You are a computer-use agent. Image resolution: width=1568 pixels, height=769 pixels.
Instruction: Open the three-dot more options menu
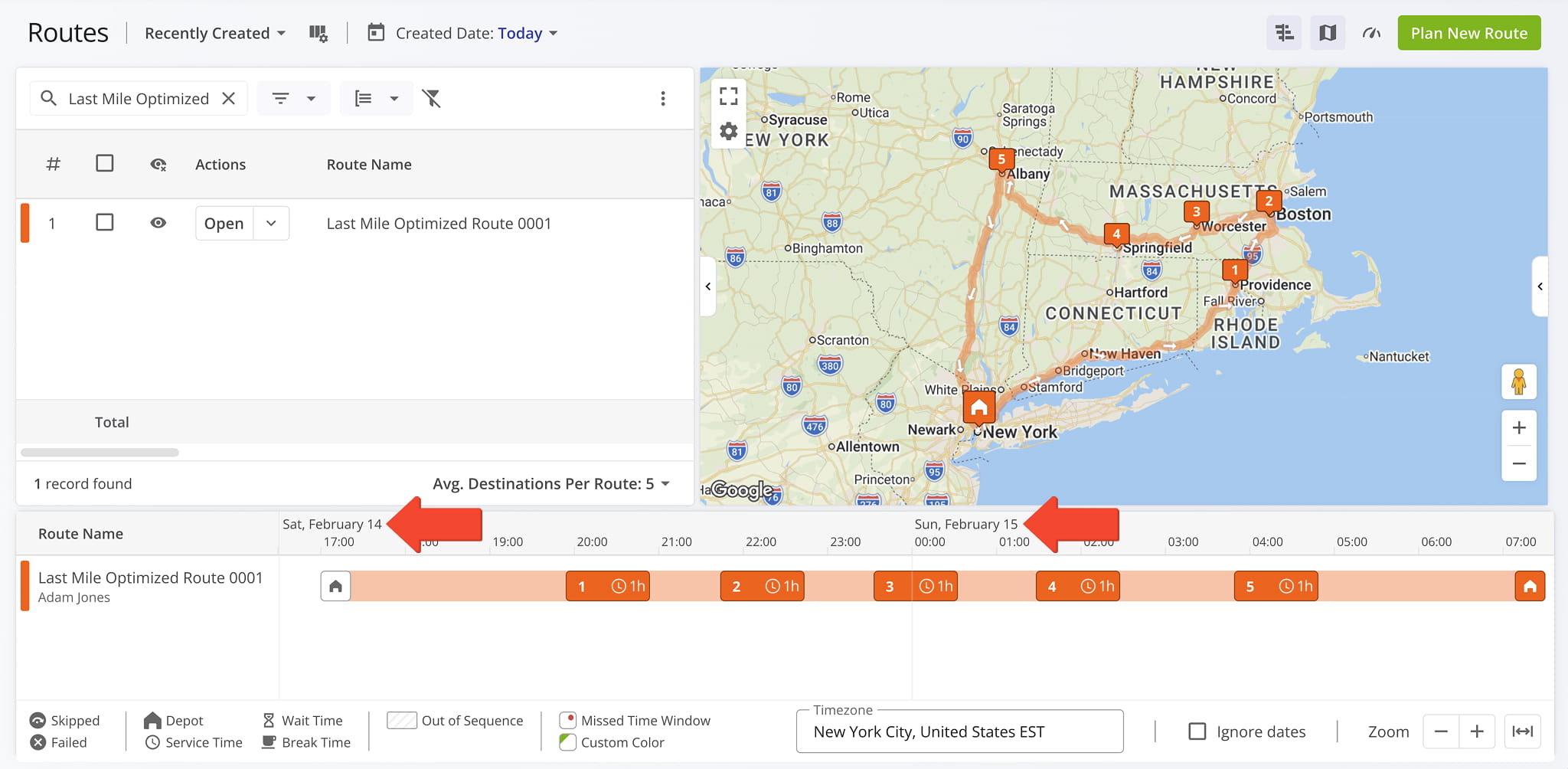point(662,98)
